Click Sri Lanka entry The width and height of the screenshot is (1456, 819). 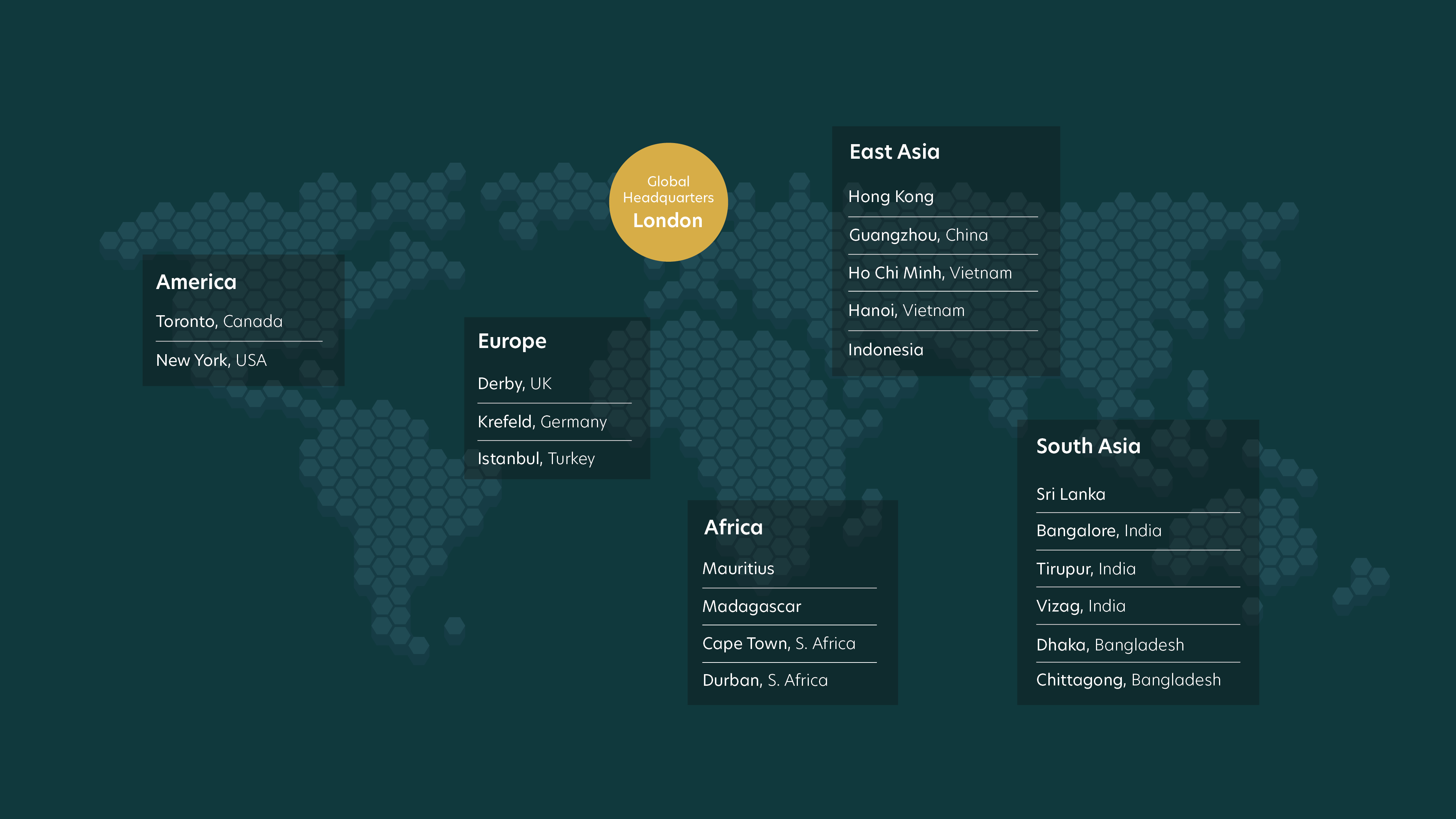[x=1071, y=495]
